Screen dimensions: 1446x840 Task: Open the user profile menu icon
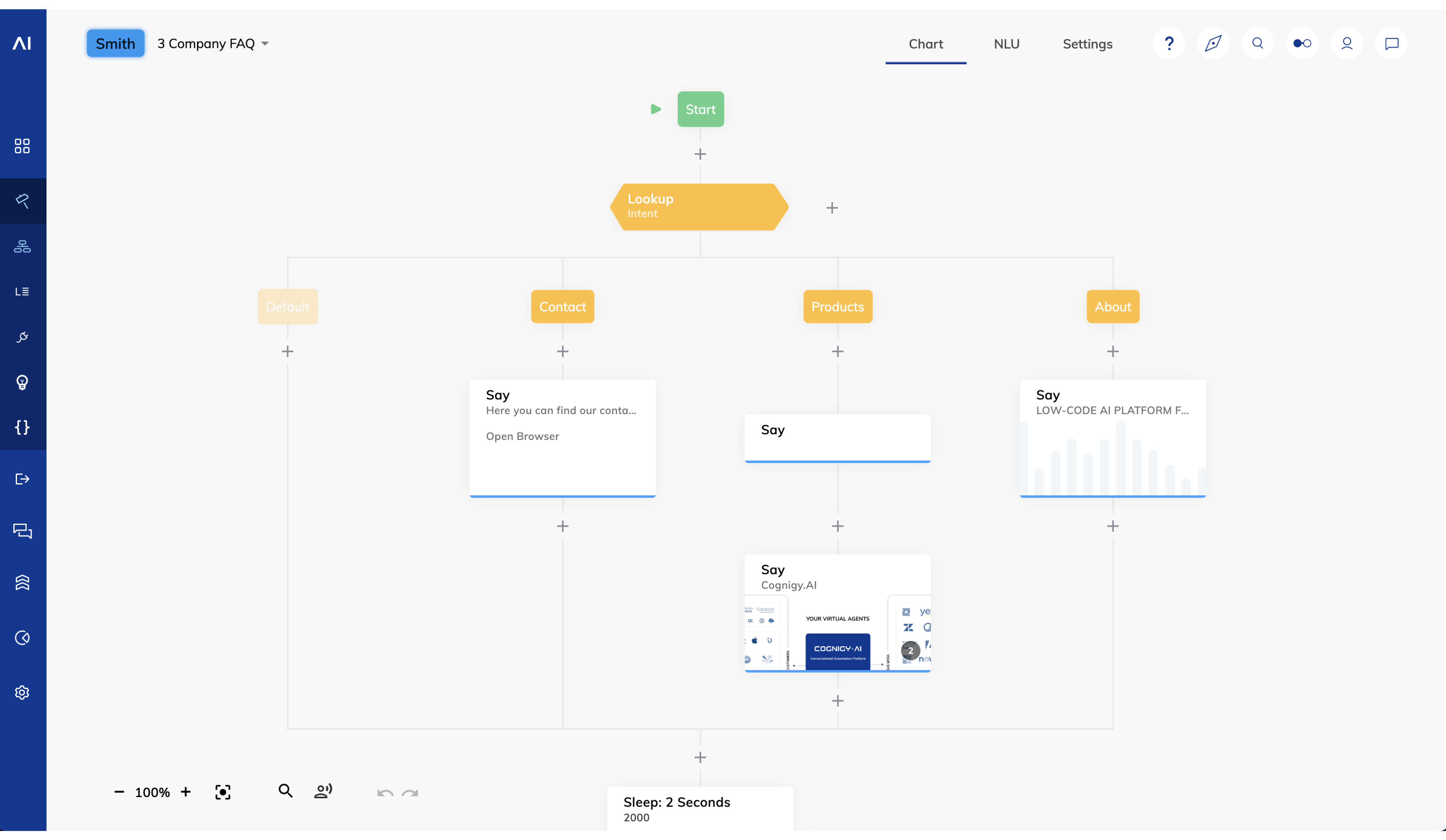tap(1347, 44)
